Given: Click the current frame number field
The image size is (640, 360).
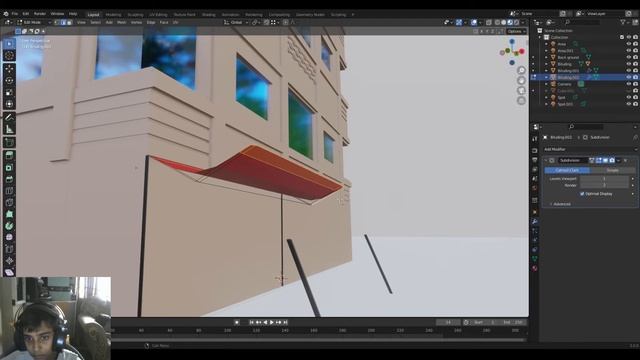Looking at the screenshot, I should (x=448, y=322).
